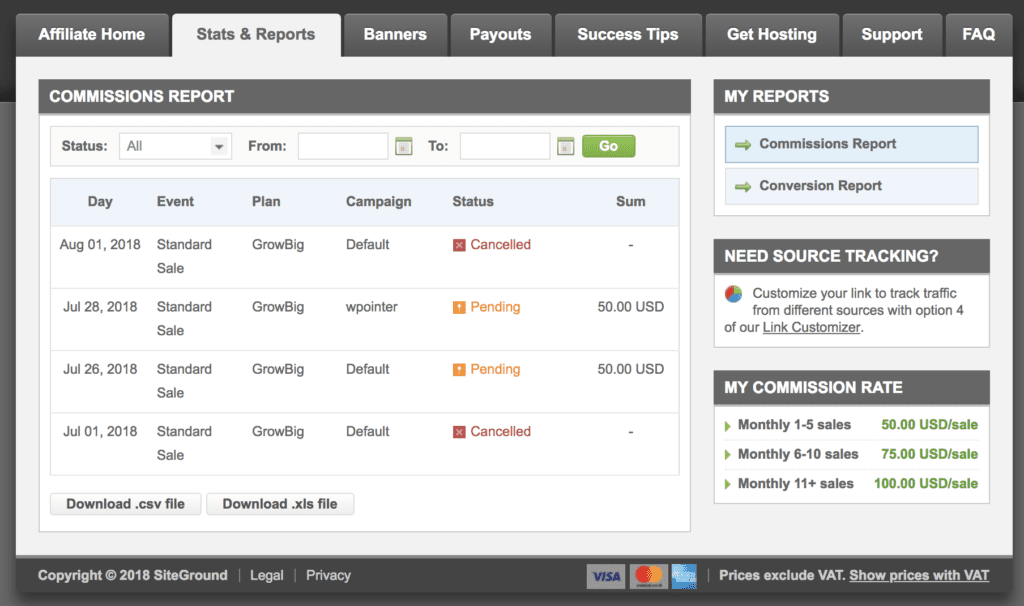1024x606 pixels.
Task: Click the Sum column header
Action: [631, 202]
